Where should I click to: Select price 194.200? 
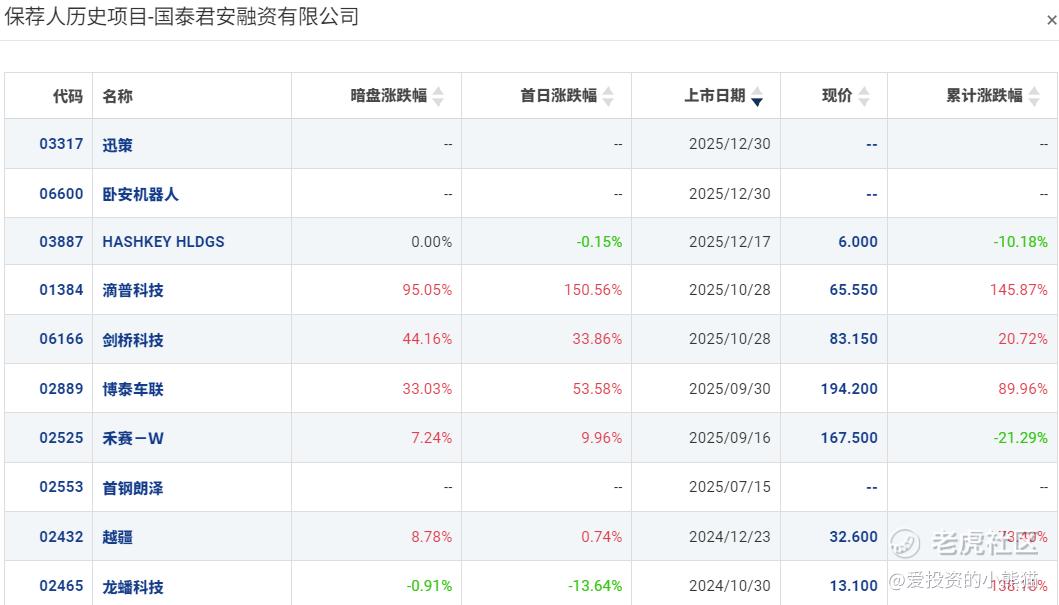pos(849,389)
